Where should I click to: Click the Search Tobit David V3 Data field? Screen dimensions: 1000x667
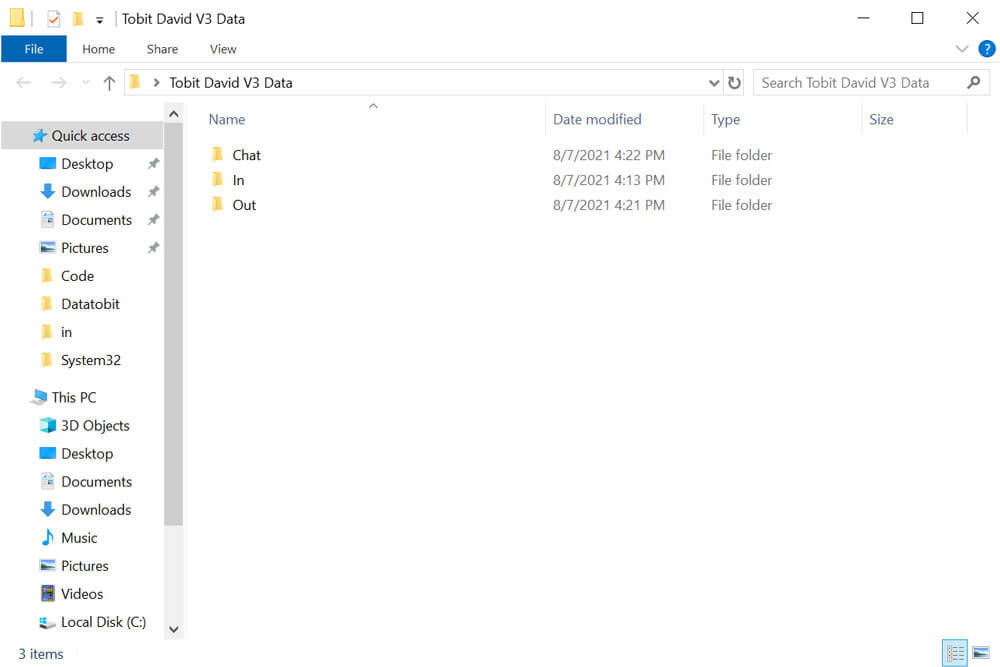tap(860, 83)
